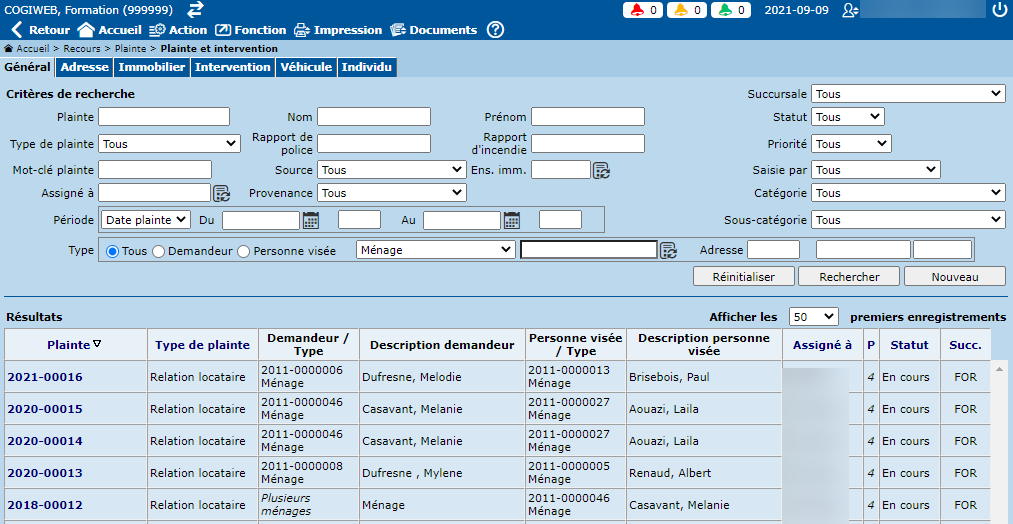
Task: Click the Plainte input field
Action: tap(164, 117)
